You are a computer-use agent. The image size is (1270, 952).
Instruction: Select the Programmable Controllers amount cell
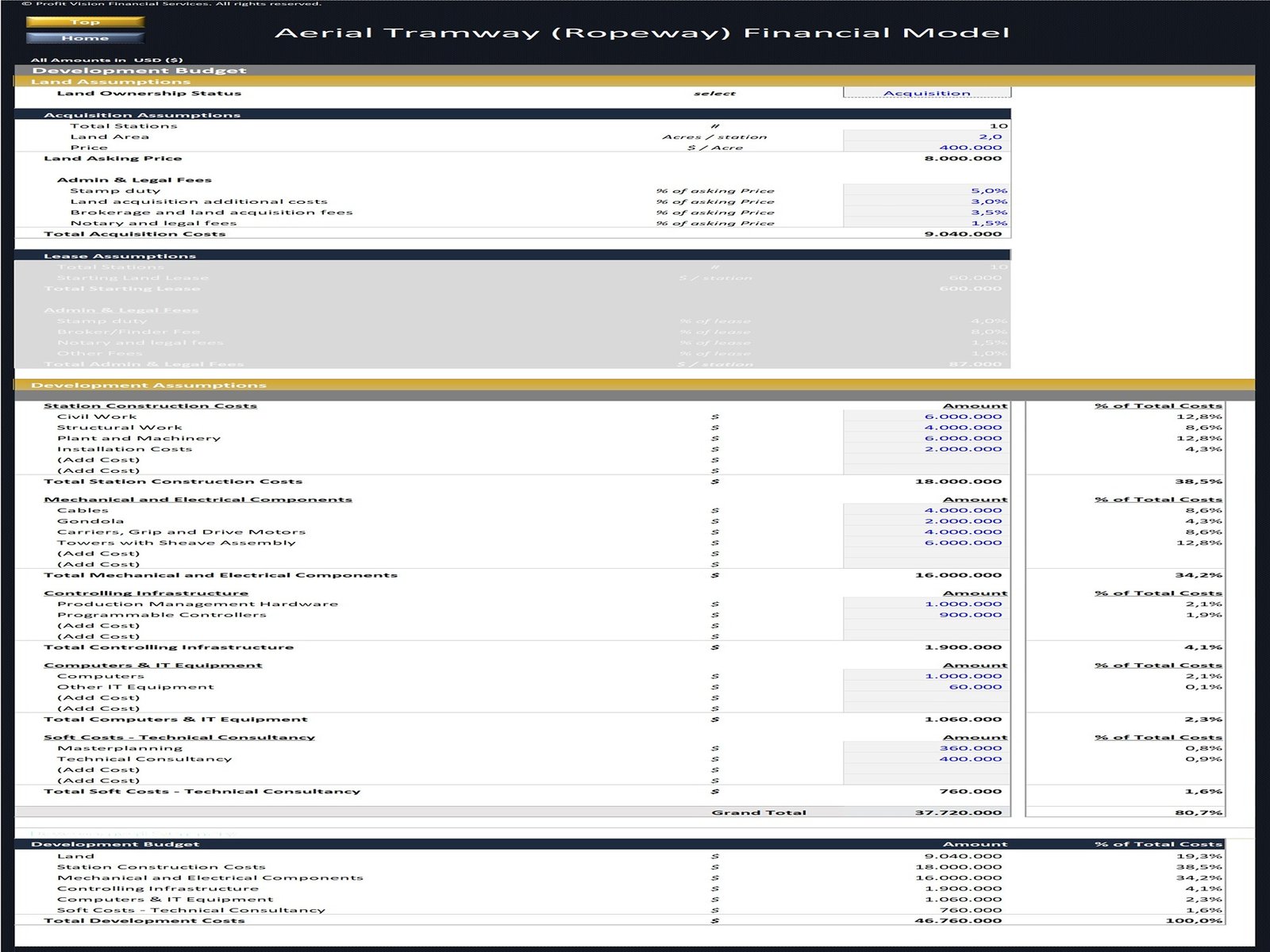click(x=926, y=615)
